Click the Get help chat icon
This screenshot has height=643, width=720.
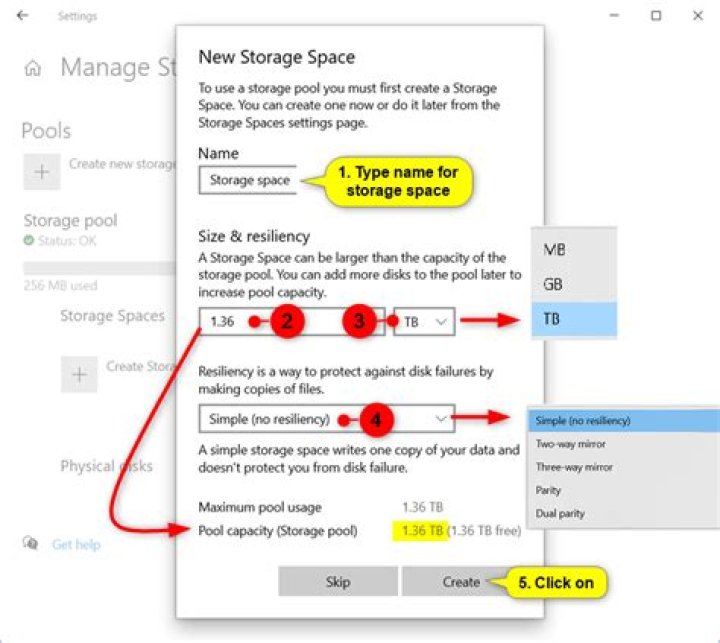31,544
